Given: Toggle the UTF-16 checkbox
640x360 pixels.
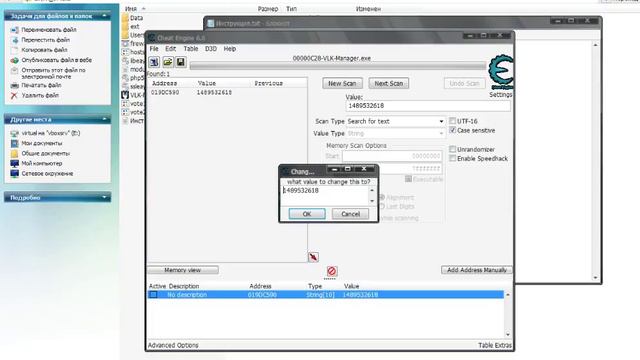Looking at the screenshot, I should click(452, 121).
